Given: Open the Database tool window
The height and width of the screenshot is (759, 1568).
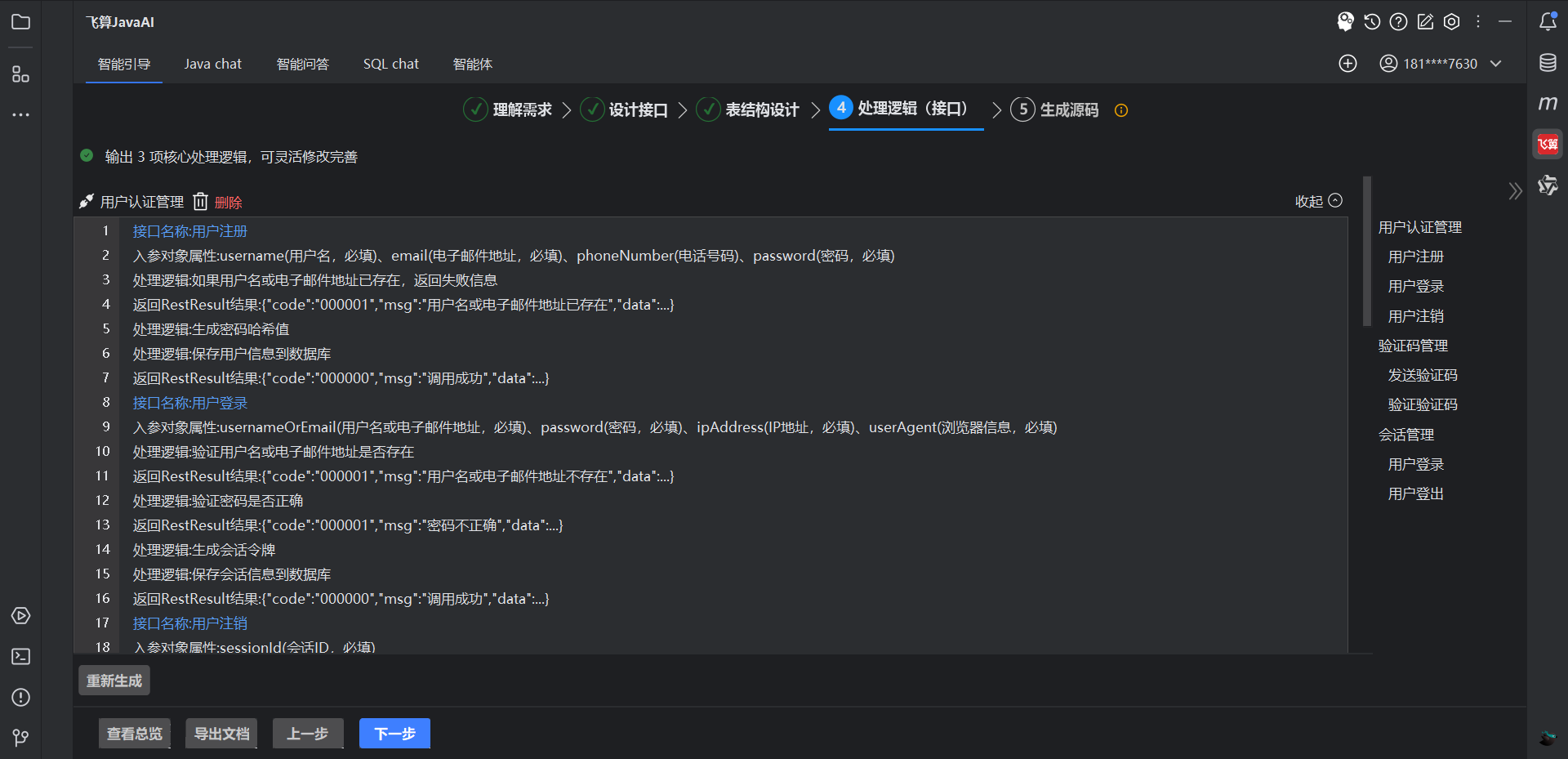Looking at the screenshot, I should coord(1548,63).
